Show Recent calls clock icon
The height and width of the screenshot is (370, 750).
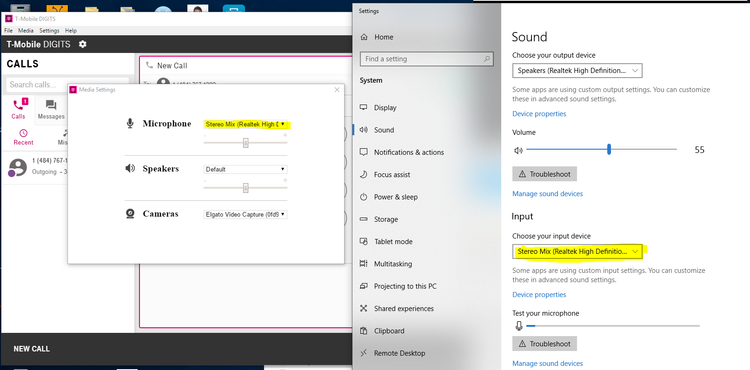pos(23,133)
